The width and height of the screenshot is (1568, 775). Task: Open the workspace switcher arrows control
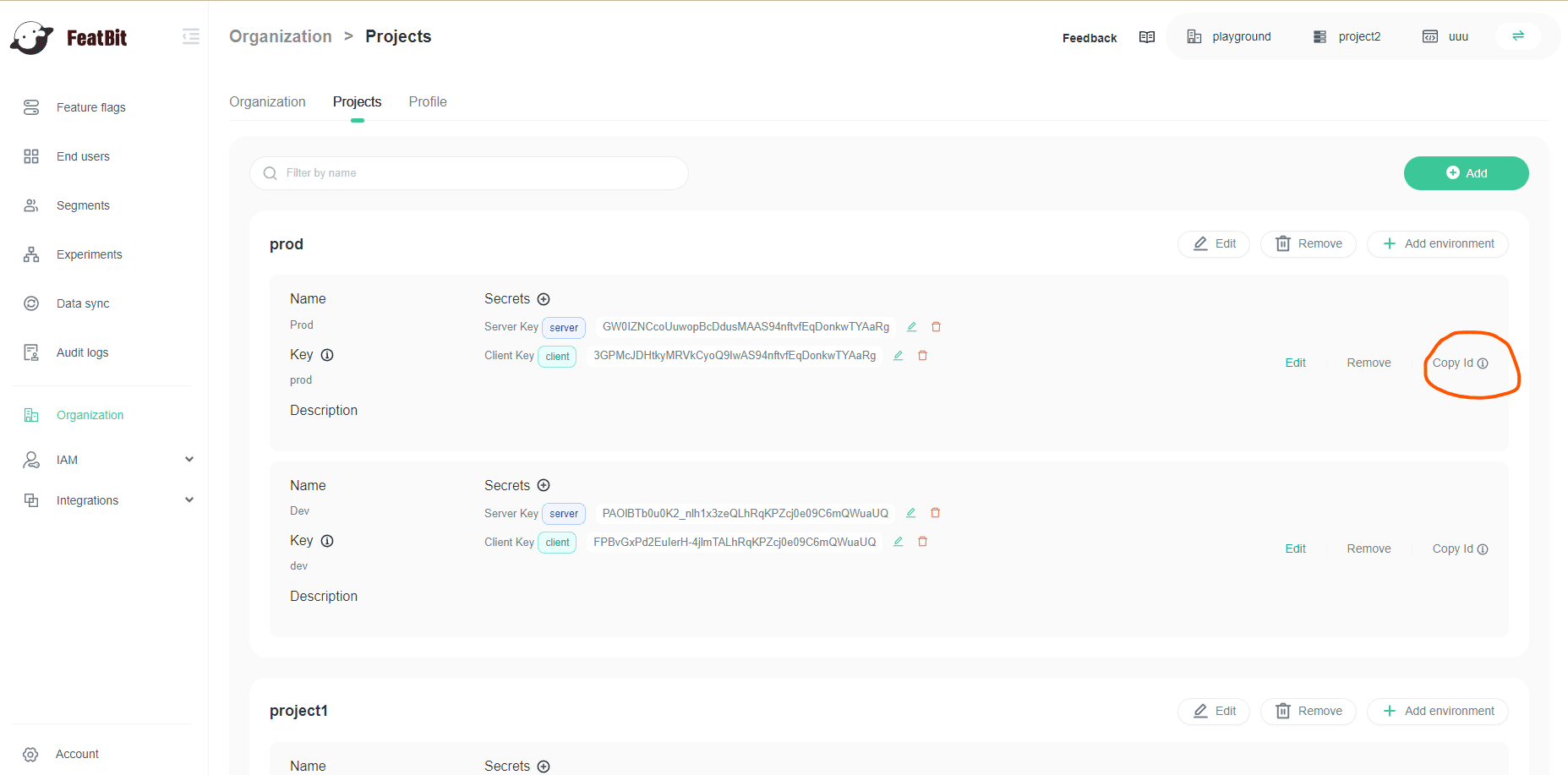click(1517, 36)
